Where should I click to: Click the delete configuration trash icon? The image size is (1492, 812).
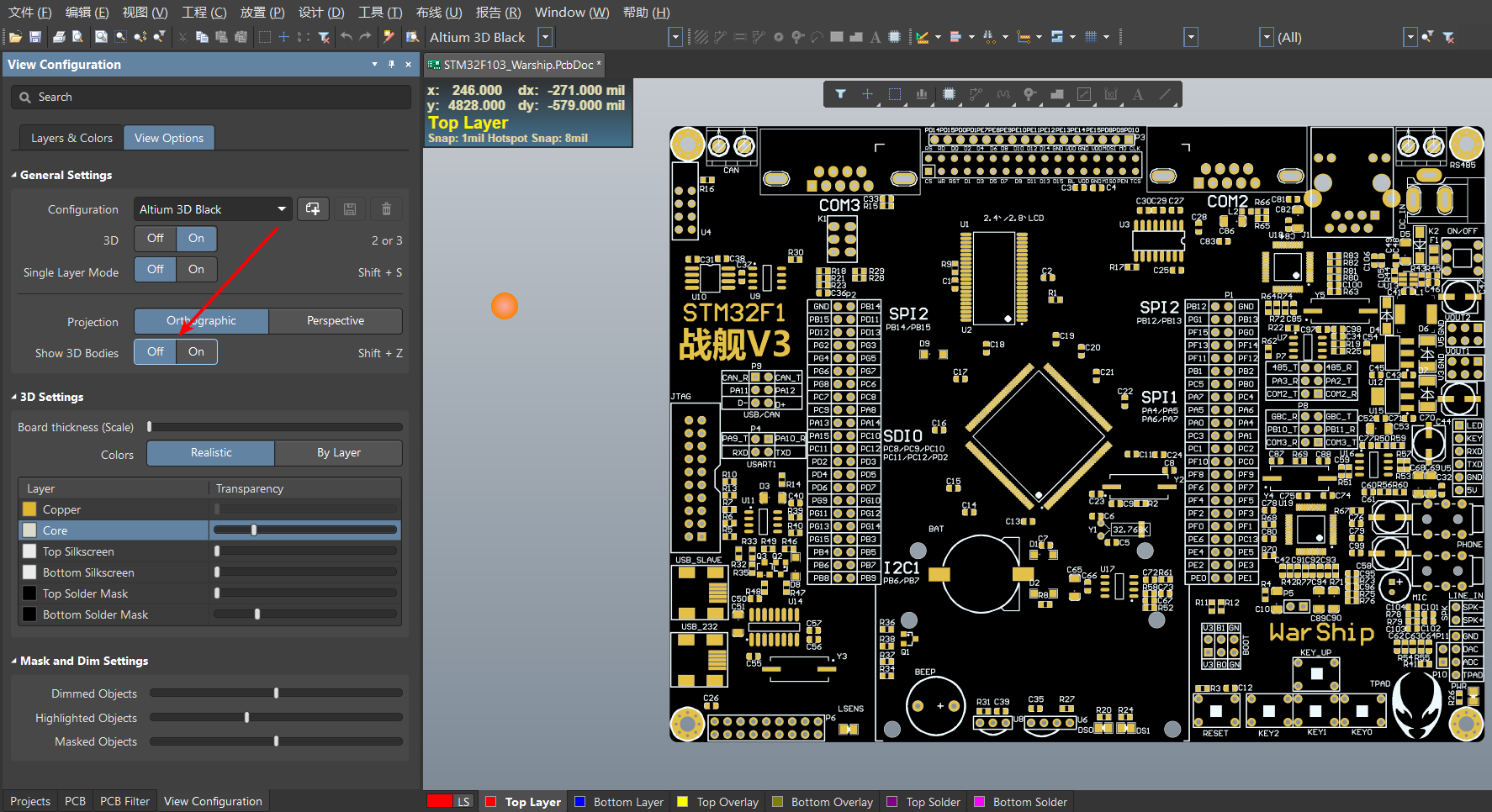click(x=386, y=209)
